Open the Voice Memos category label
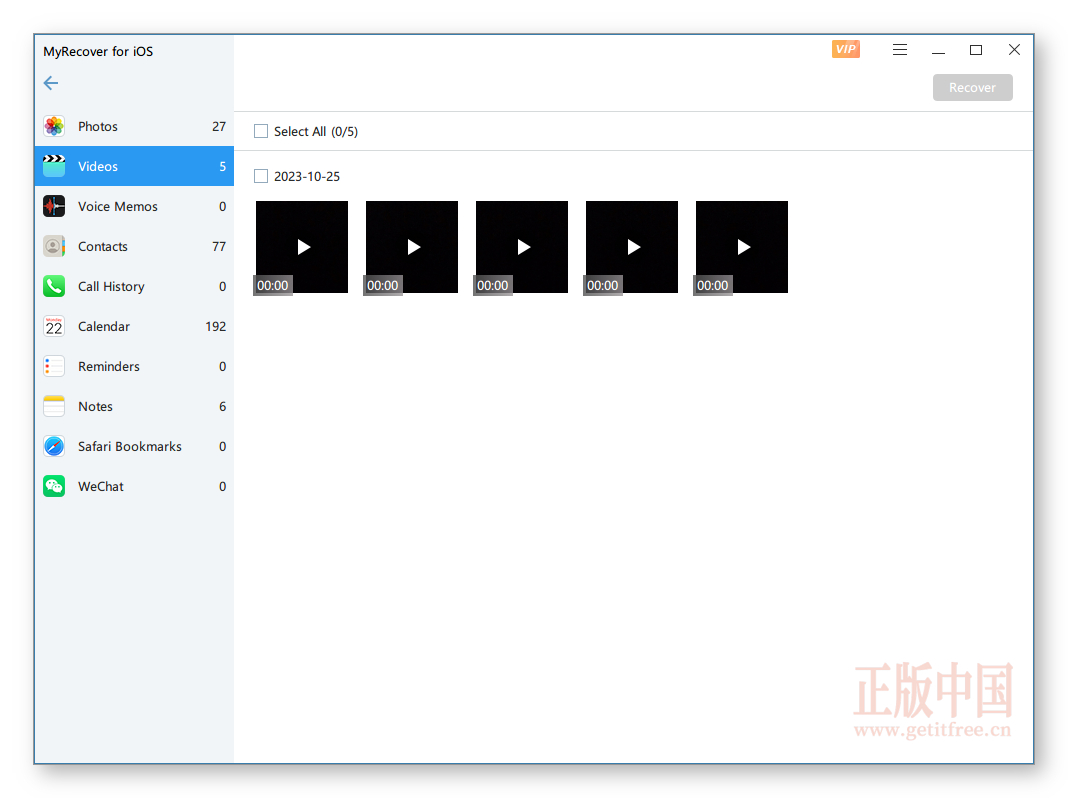Viewport: 1068px width, 798px height. tap(118, 206)
